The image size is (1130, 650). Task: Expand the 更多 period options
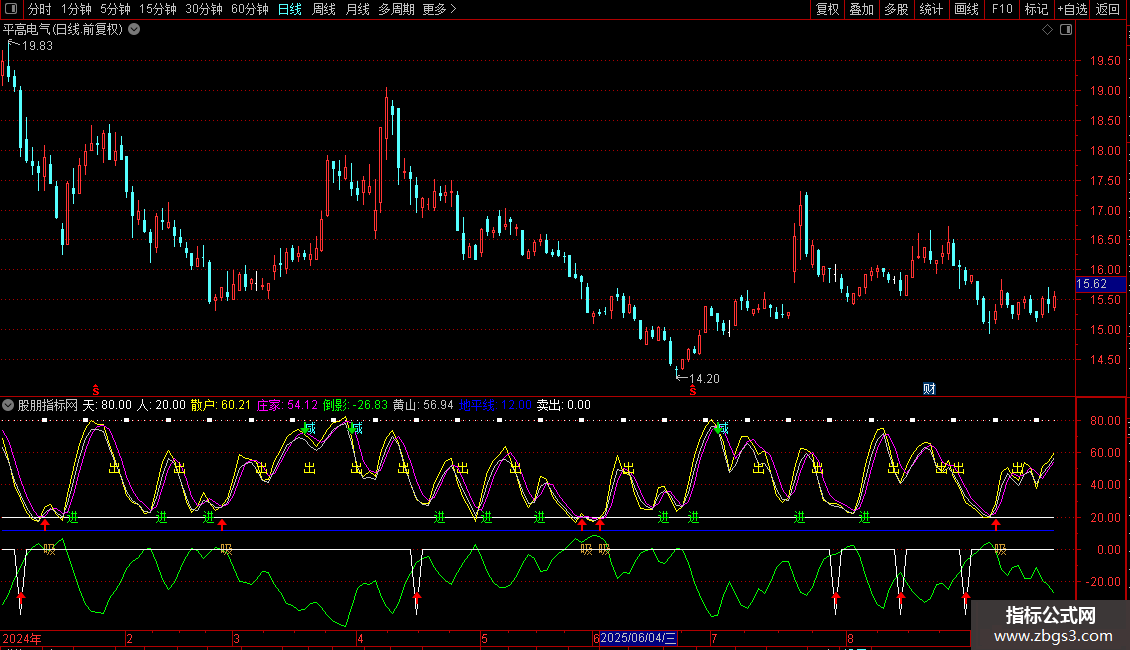click(439, 9)
